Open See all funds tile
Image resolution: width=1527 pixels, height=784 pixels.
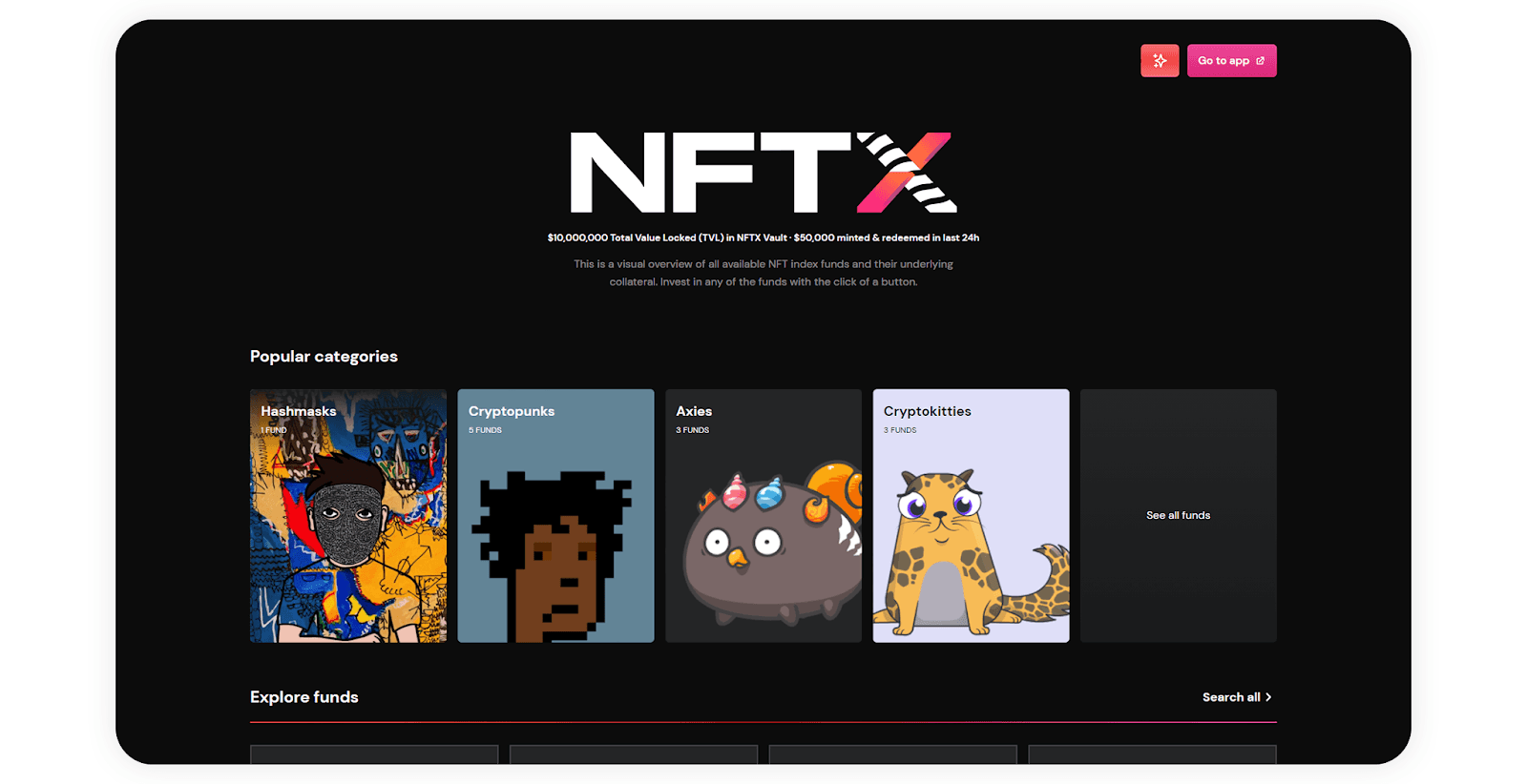coord(1178,515)
